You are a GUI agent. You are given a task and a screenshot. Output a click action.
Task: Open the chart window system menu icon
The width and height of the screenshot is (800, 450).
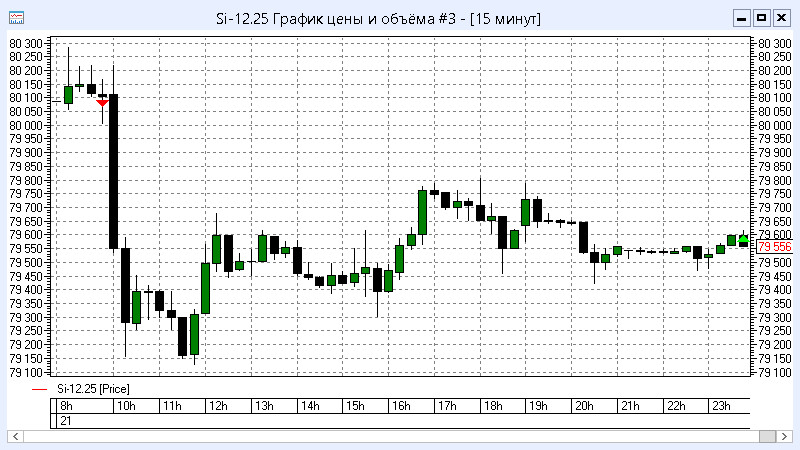click(16, 18)
